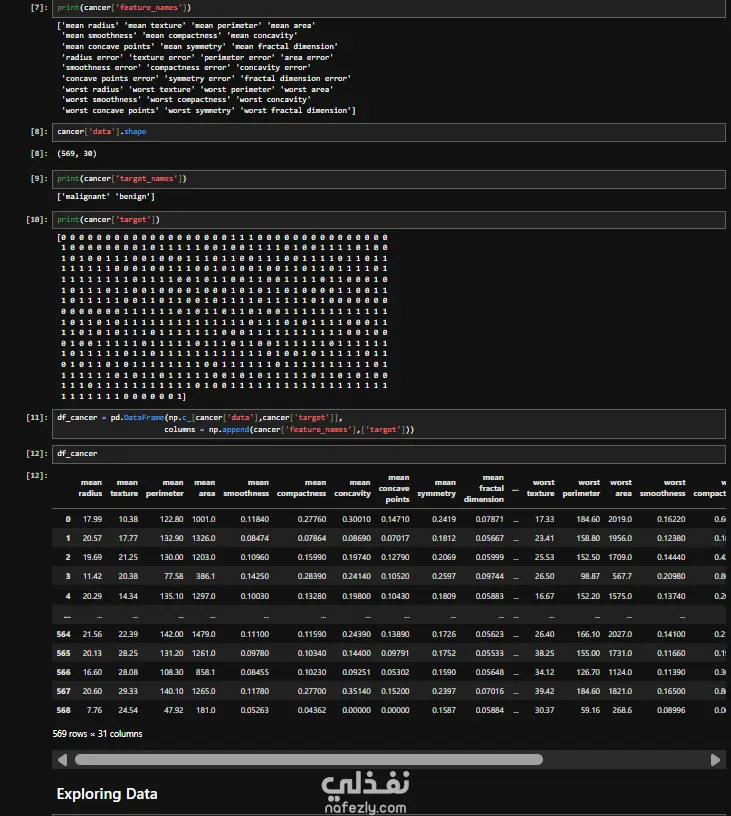Click row index 1 in dataframe

68,538
